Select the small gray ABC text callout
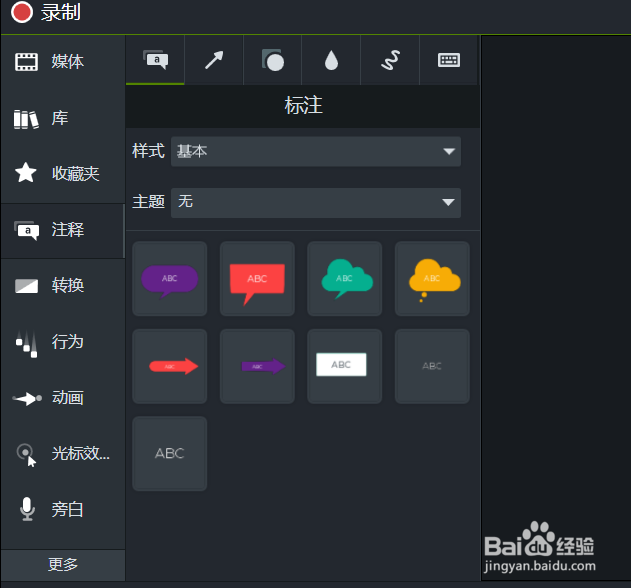 [x=432, y=366]
